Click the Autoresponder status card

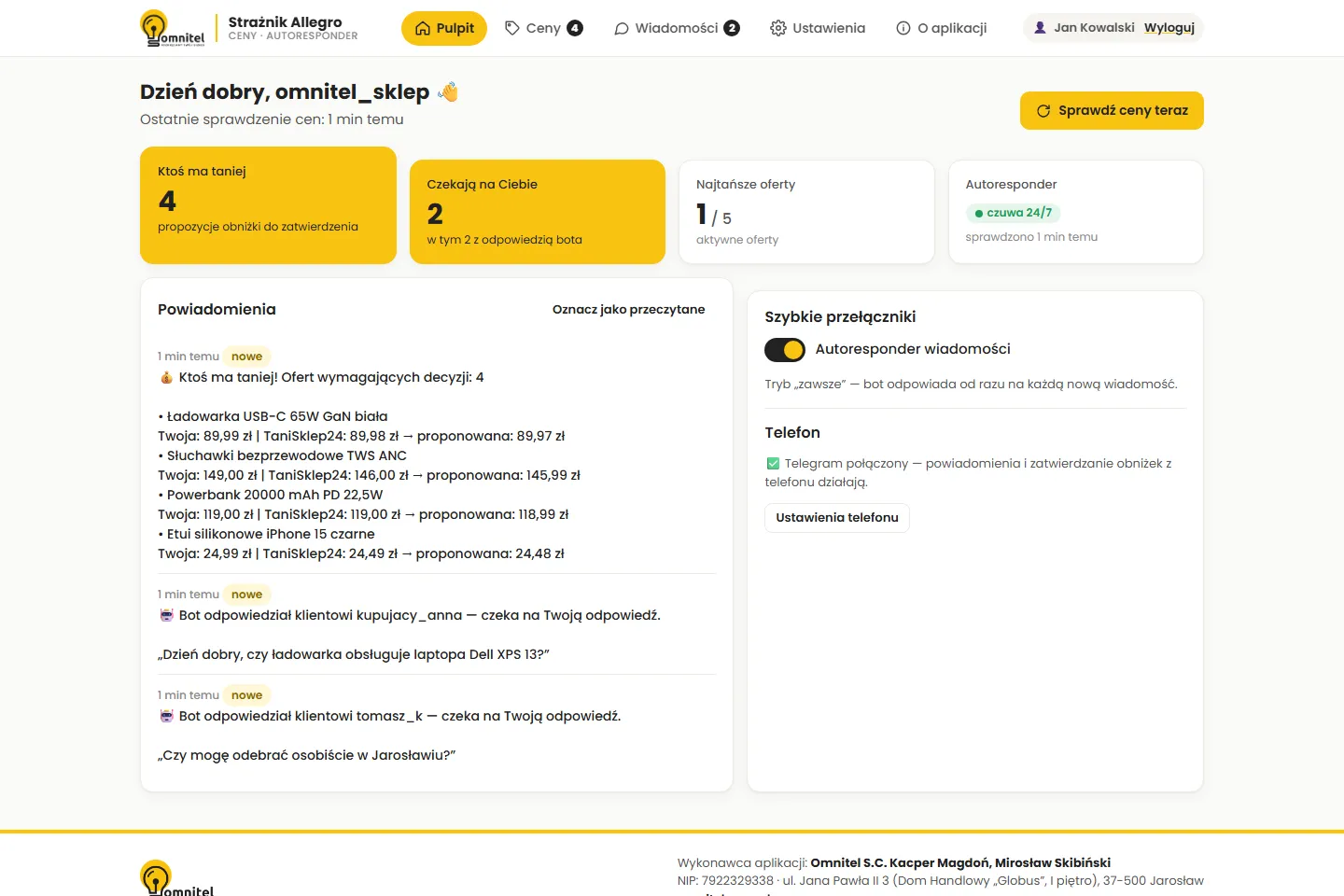click(x=1076, y=212)
